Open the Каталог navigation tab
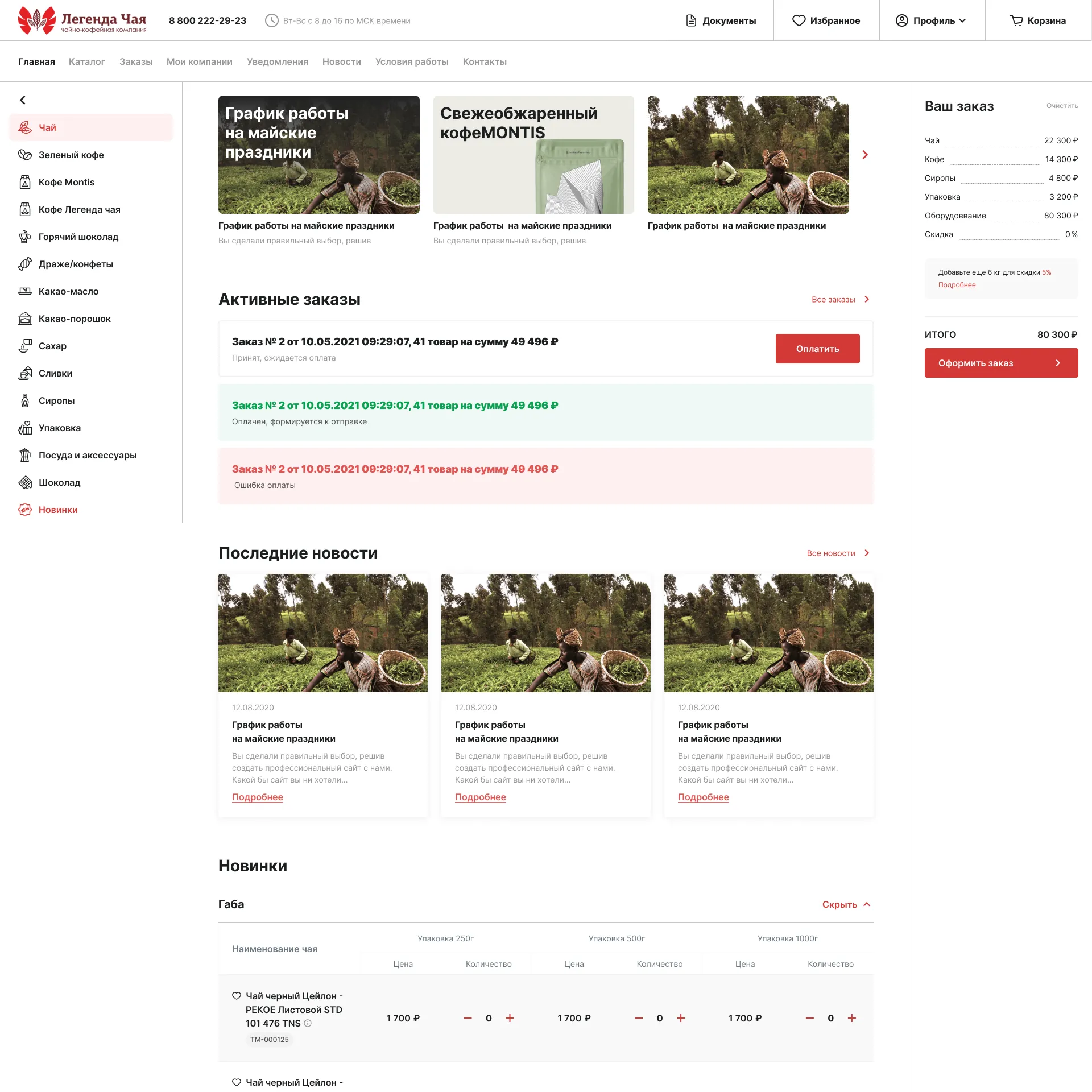Image resolution: width=1092 pixels, height=1092 pixels. (x=86, y=61)
